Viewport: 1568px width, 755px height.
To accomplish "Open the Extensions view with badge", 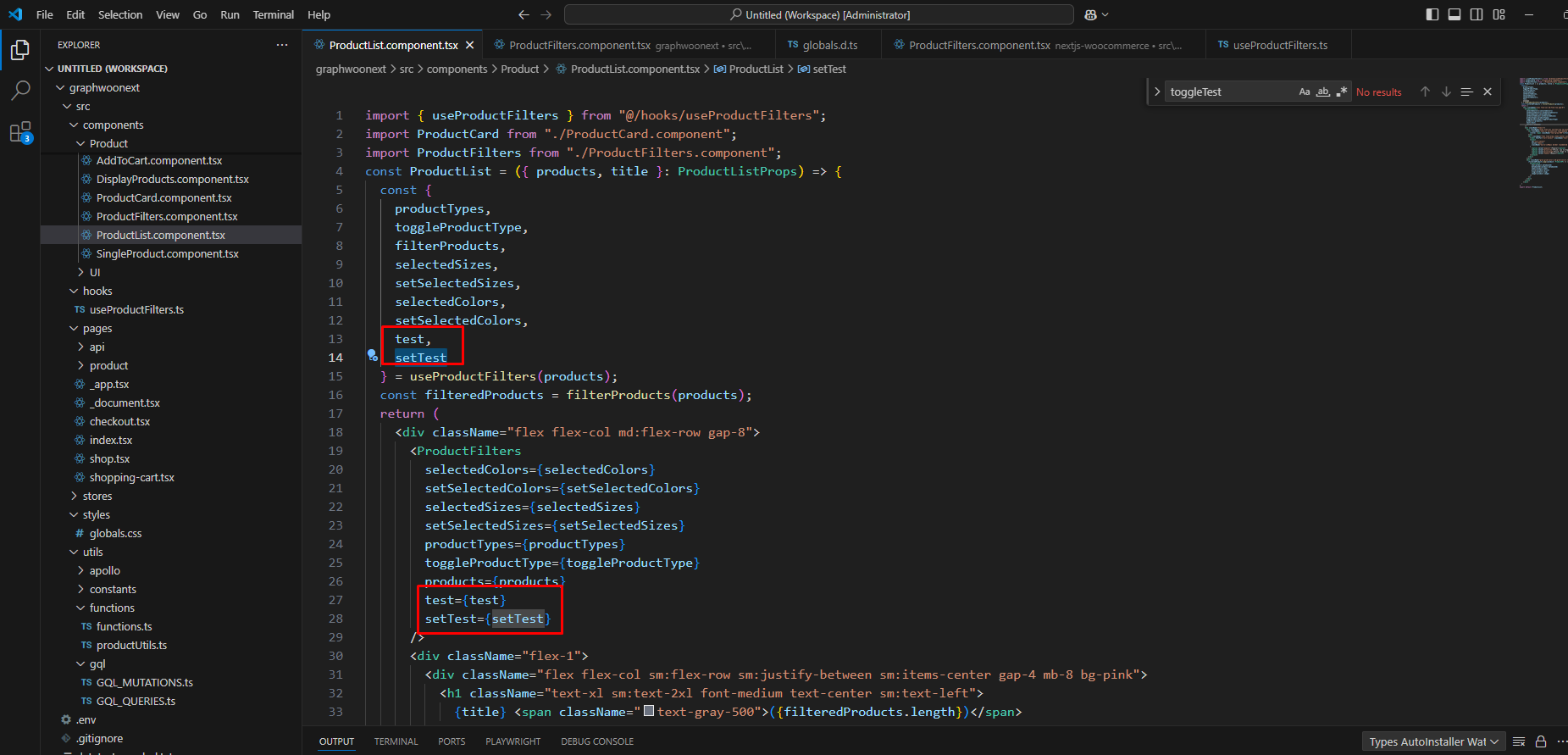I will click(x=20, y=132).
